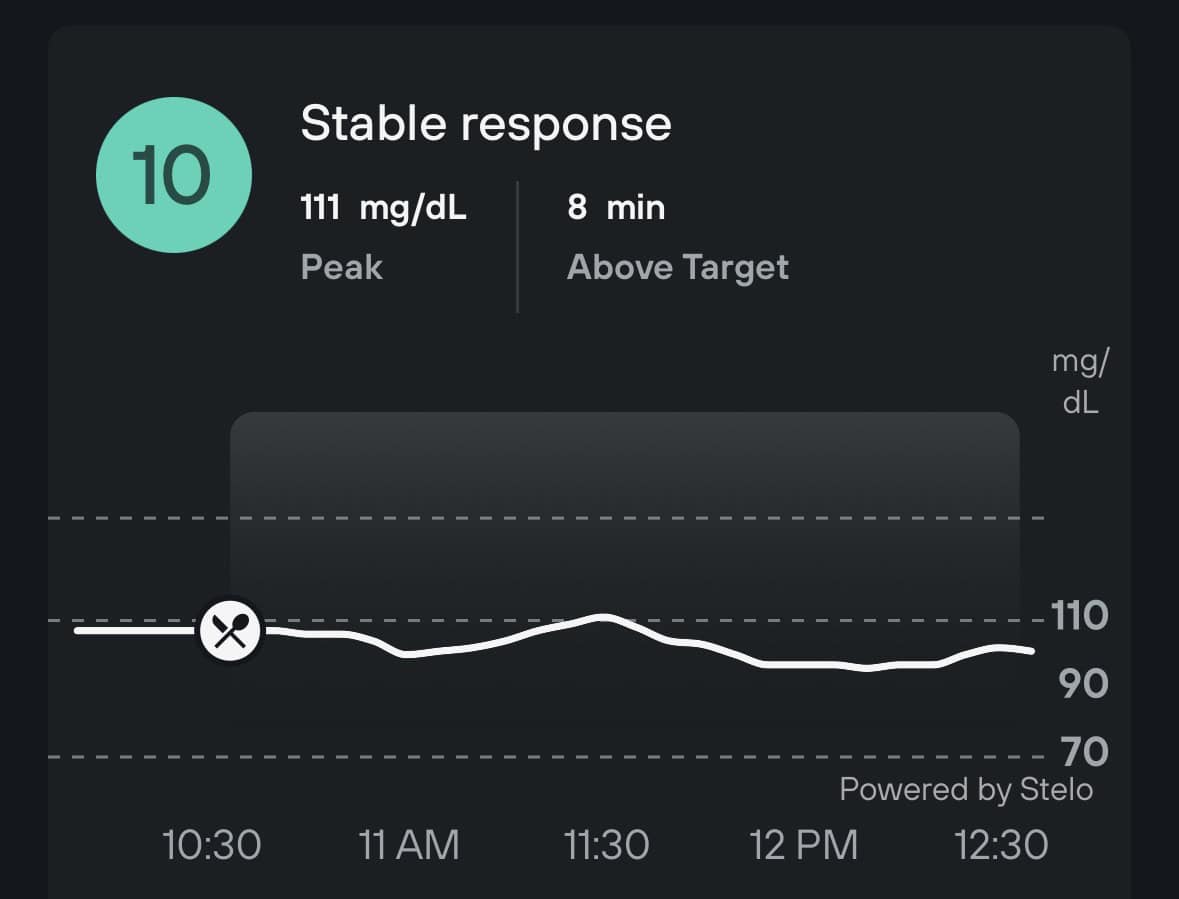
Task: Expand the Stable response summary header
Action: pyautogui.click(x=487, y=123)
